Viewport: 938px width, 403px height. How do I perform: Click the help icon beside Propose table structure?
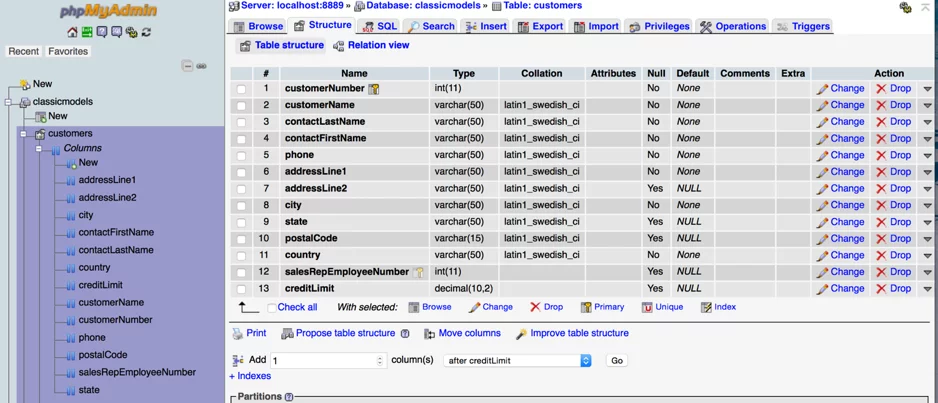click(405, 334)
